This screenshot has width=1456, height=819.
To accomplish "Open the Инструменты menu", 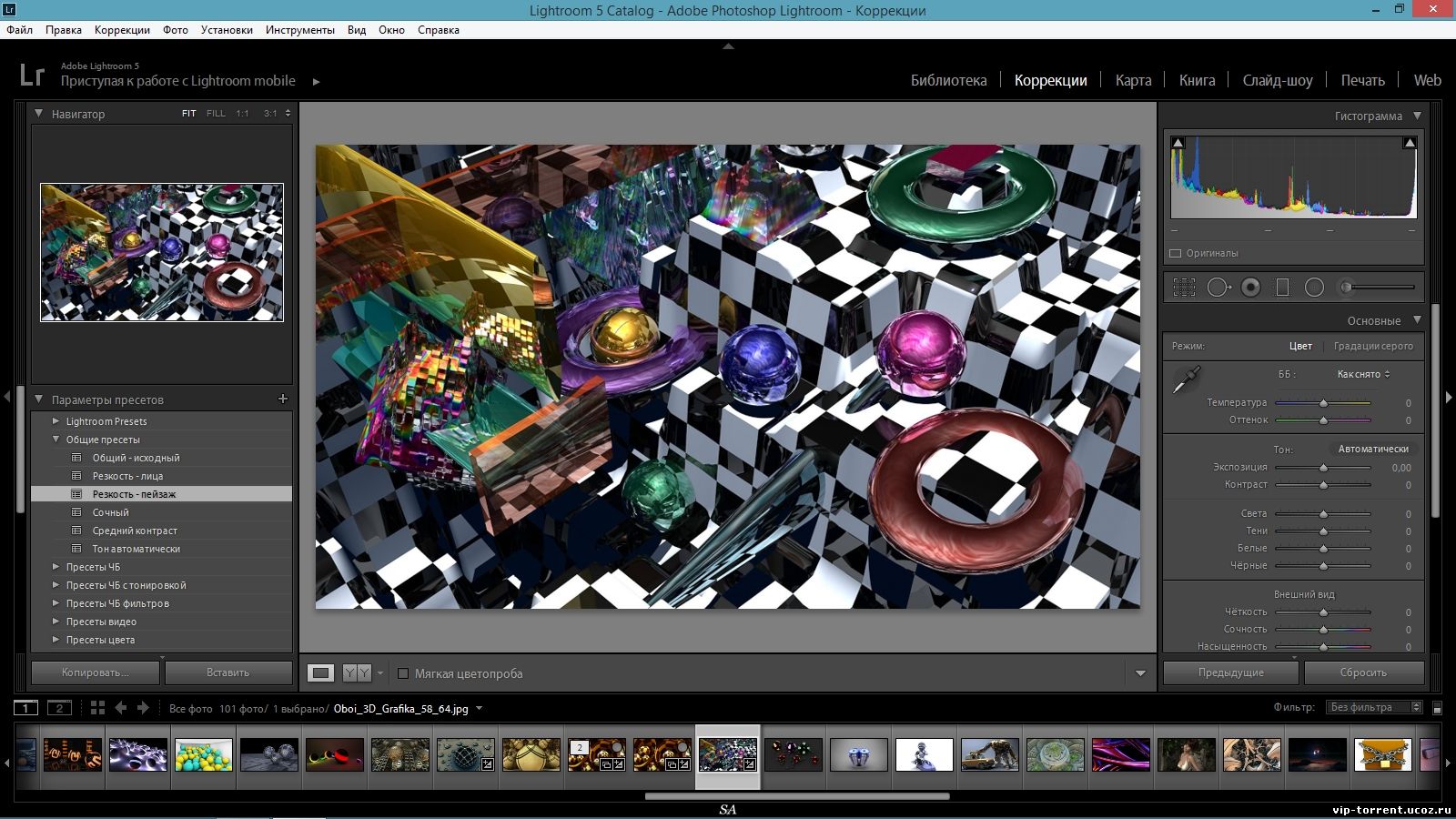I will point(300,30).
